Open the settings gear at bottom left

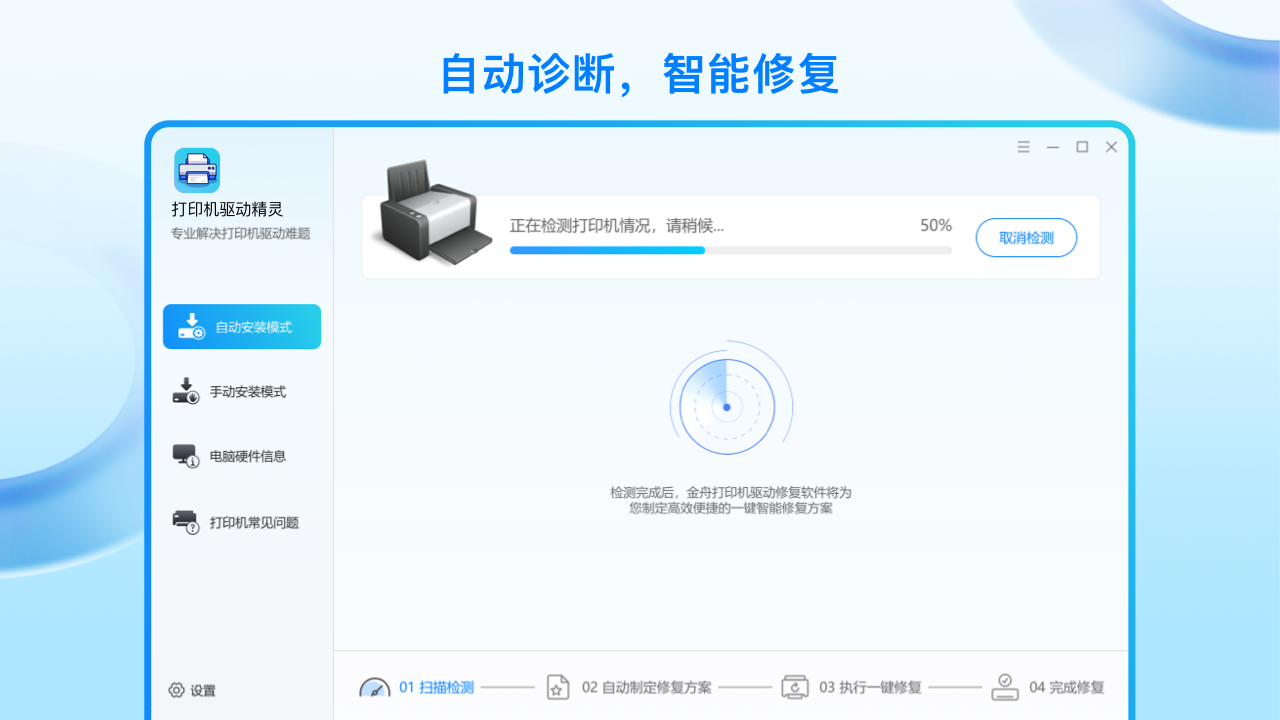coord(177,690)
